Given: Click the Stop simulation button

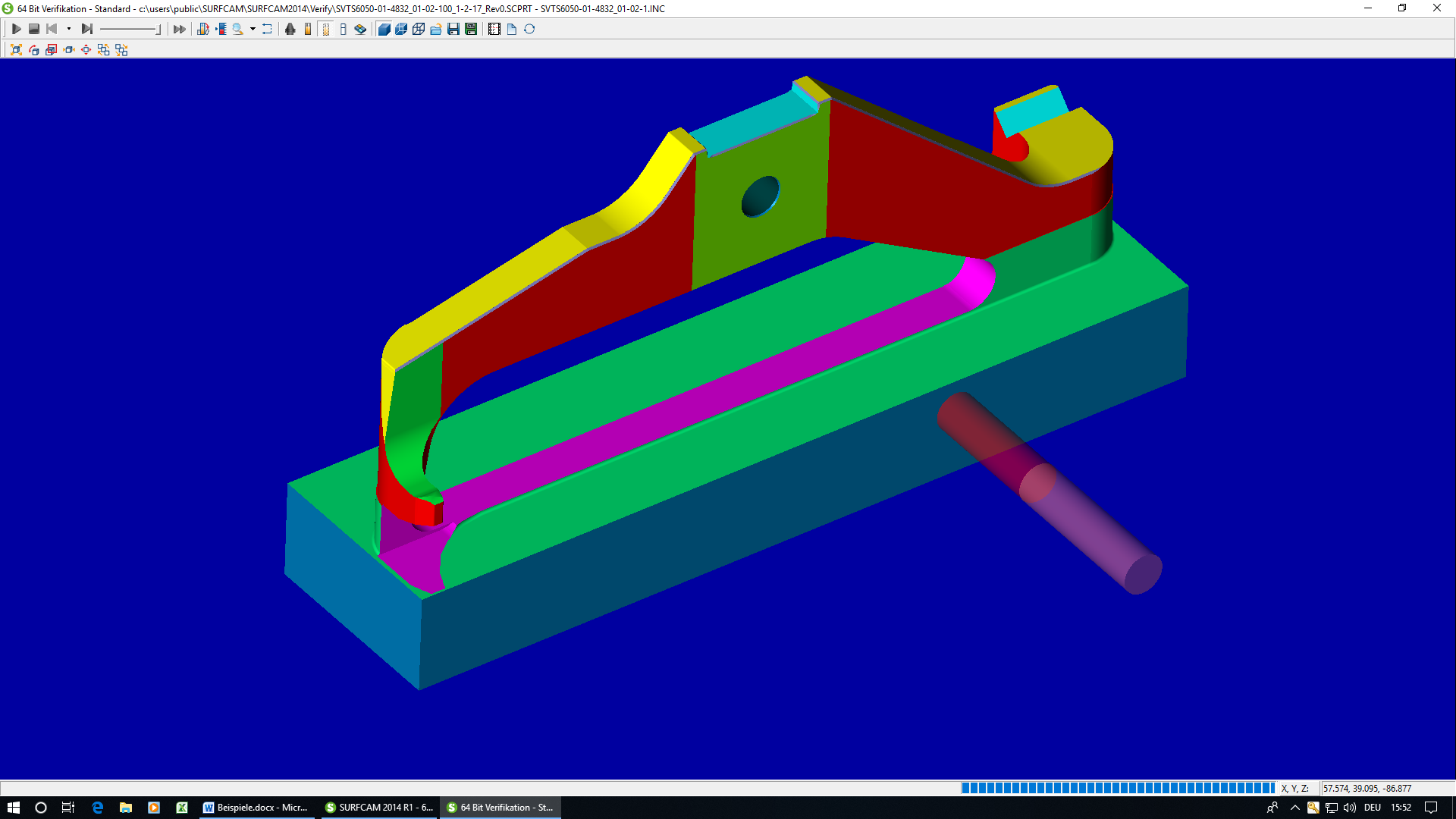Looking at the screenshot, I should tap(33, 29).
